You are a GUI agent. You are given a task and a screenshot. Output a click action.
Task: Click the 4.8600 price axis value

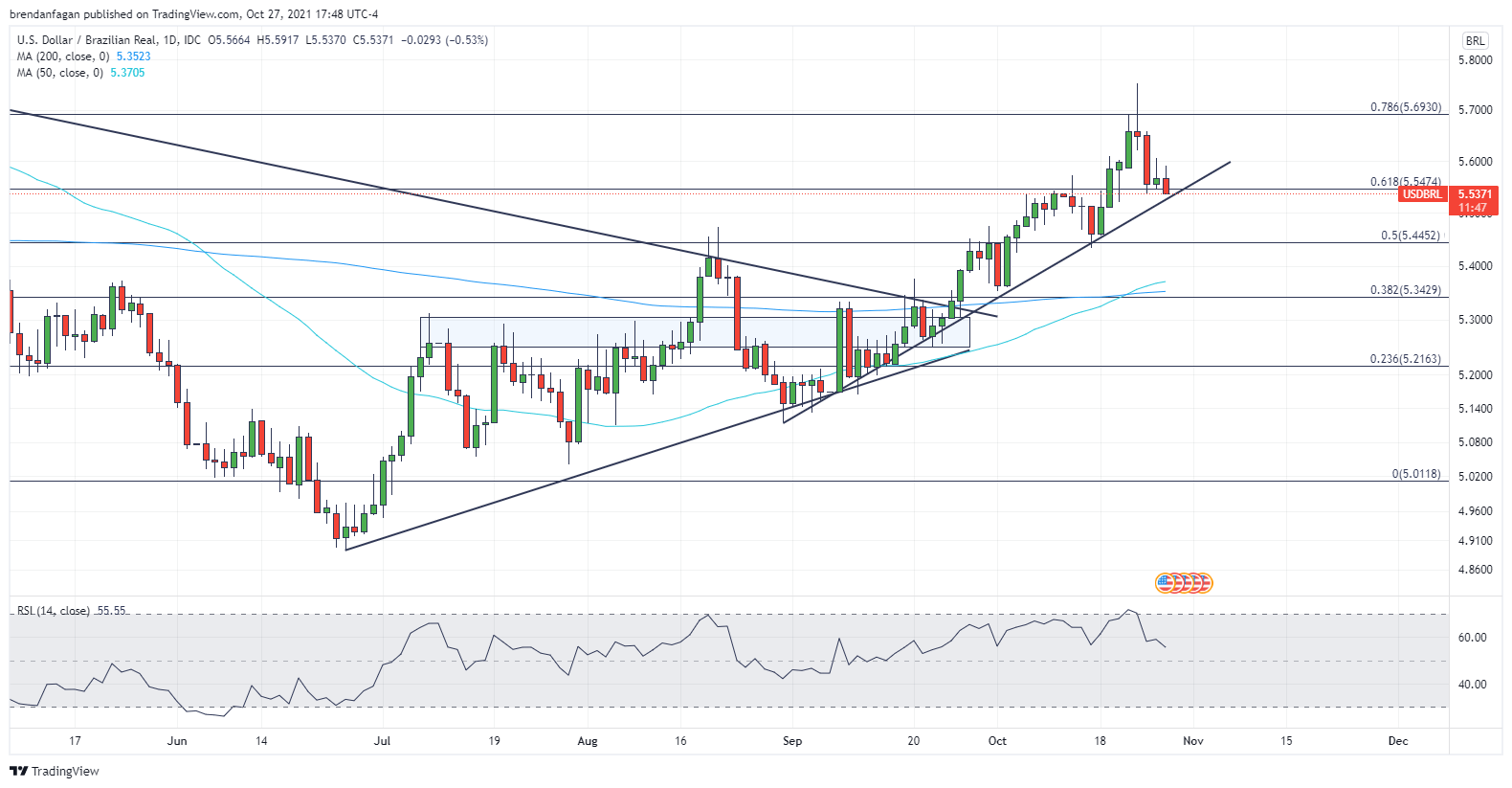(x=1475, y=570)
